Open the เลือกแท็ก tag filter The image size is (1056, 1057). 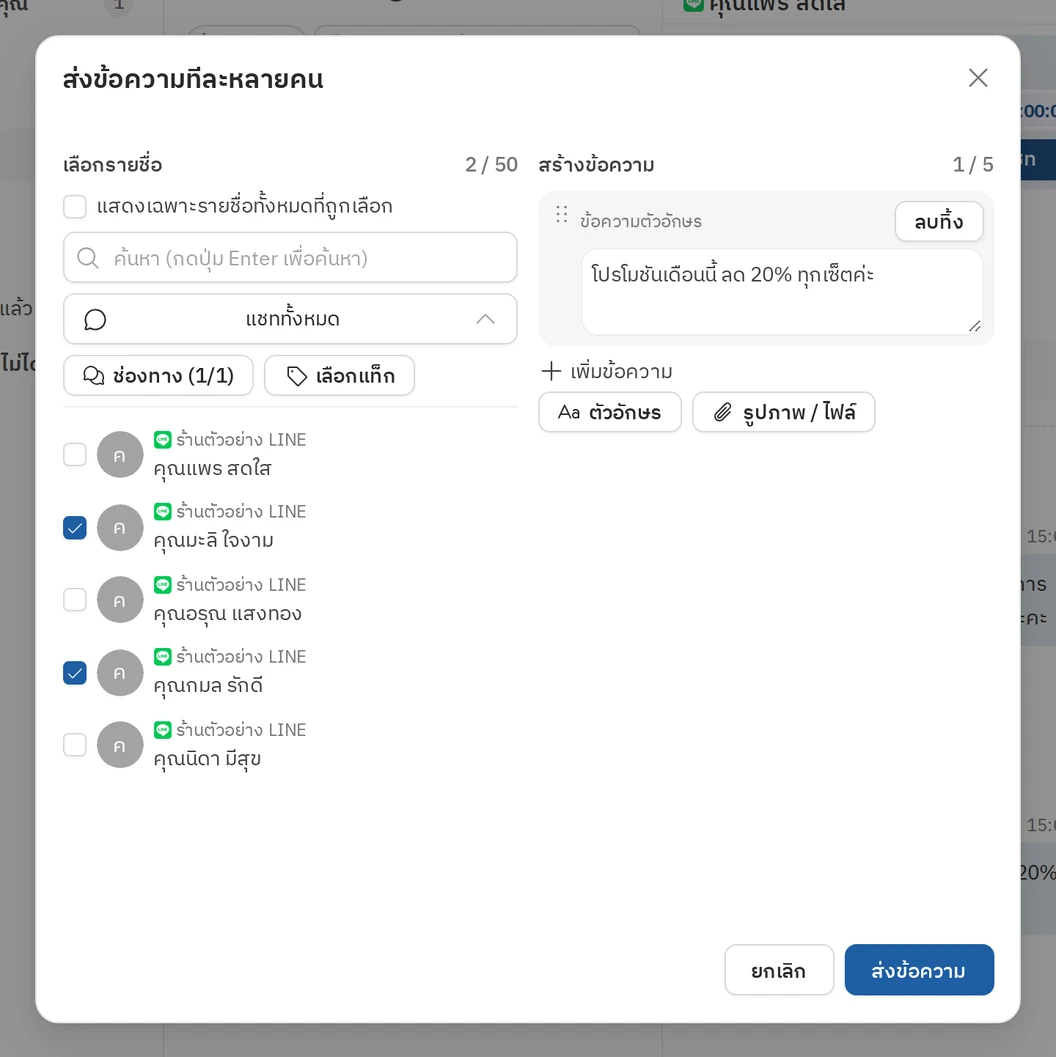click(x=340, y=375)
